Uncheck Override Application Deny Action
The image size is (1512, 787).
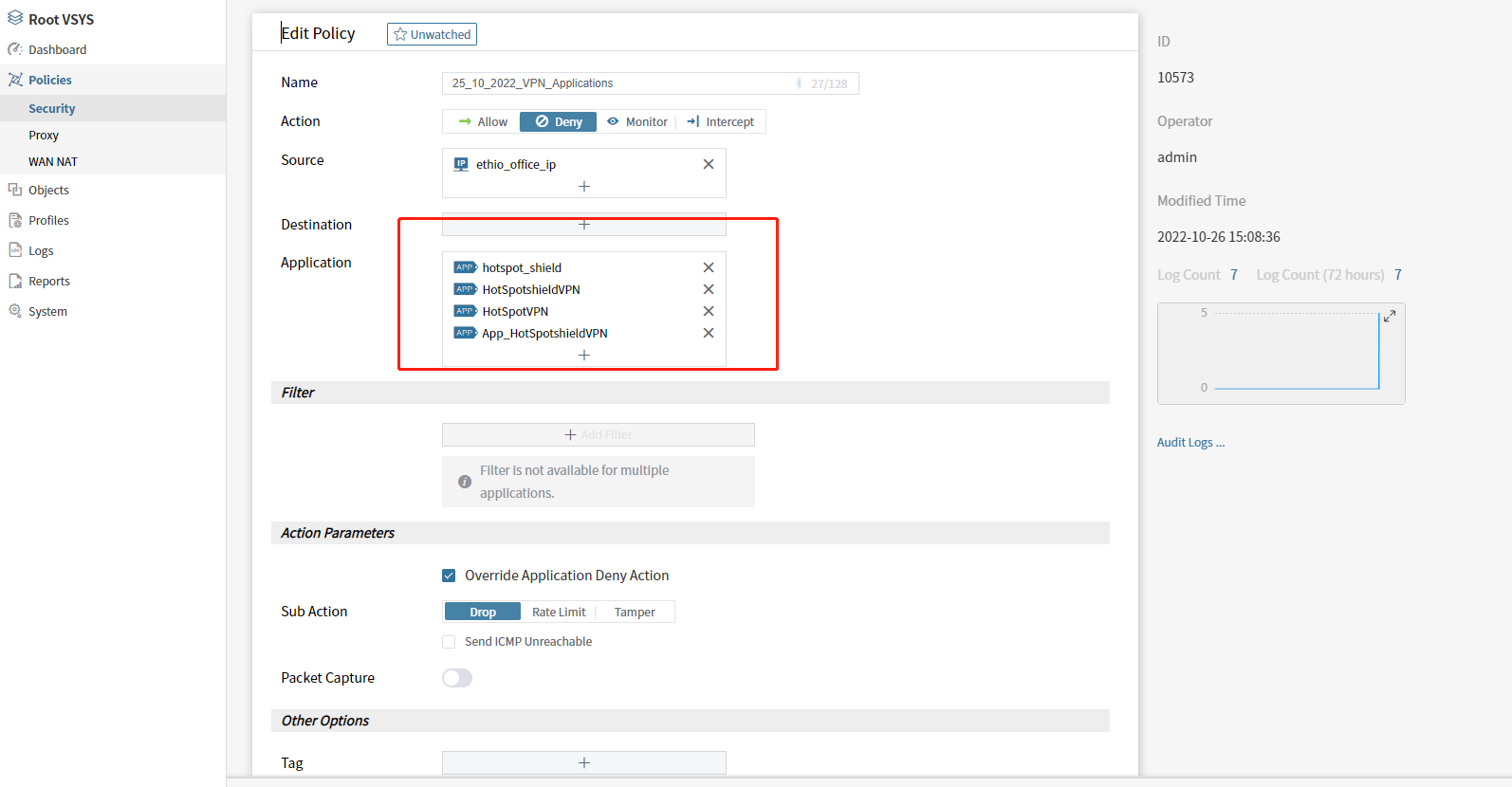point(449,576)
